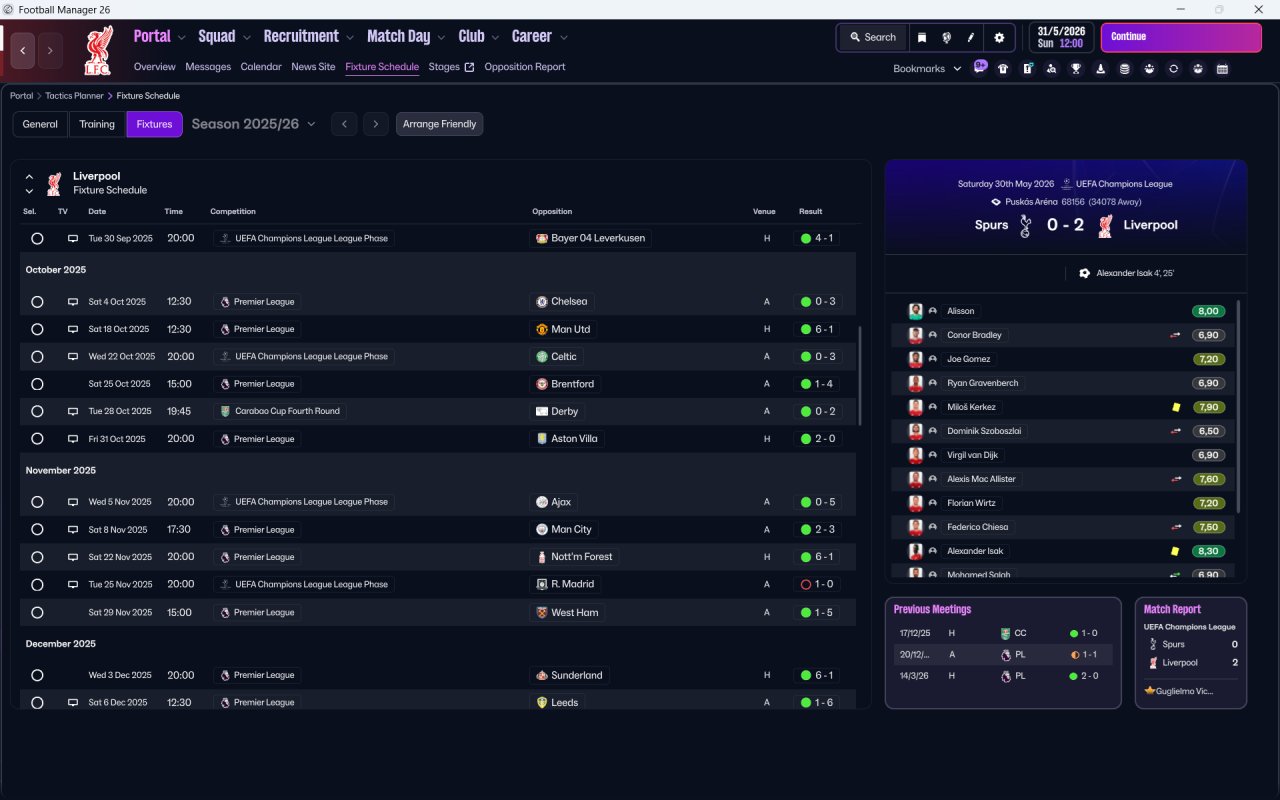This screenshot has width=1280, height=800.
Task: Select the radio button for Brentford fixture
Action: (37, 384)
